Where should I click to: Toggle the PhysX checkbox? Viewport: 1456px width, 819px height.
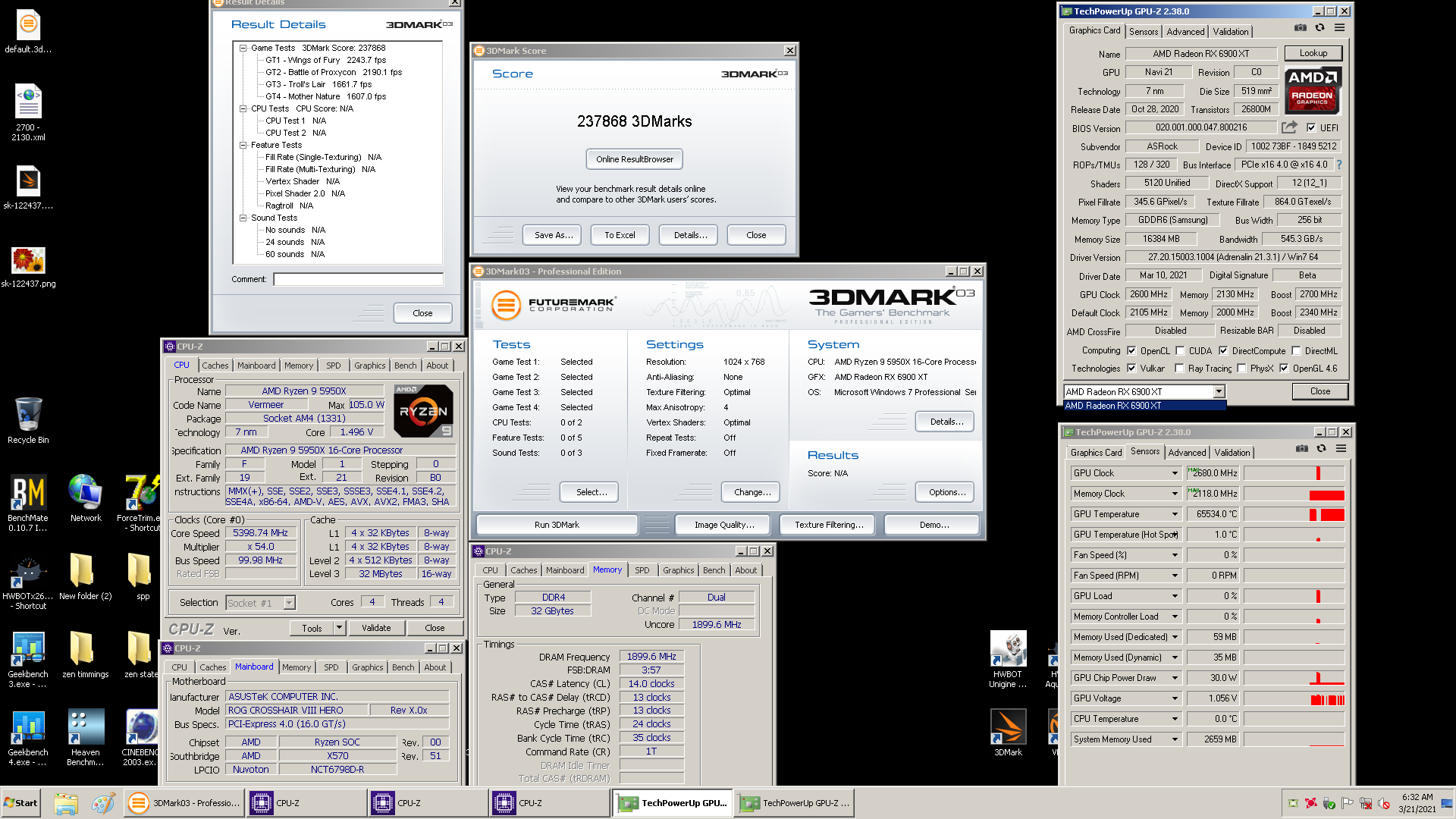tap(1241, 368)
